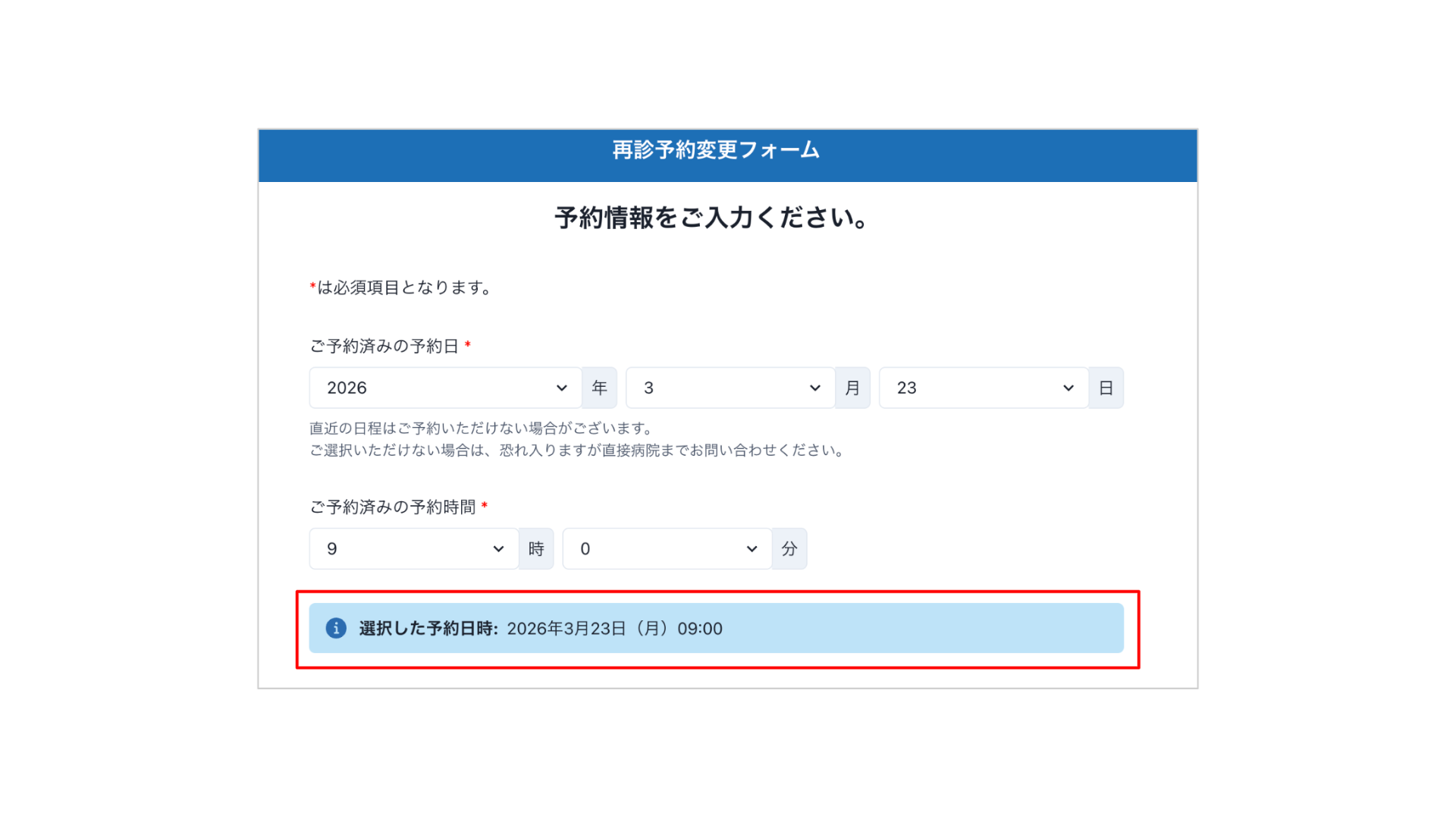Click the info icon in the blue banner
1456x816 pixels.
pyautogui.click(x=335, y=628)
